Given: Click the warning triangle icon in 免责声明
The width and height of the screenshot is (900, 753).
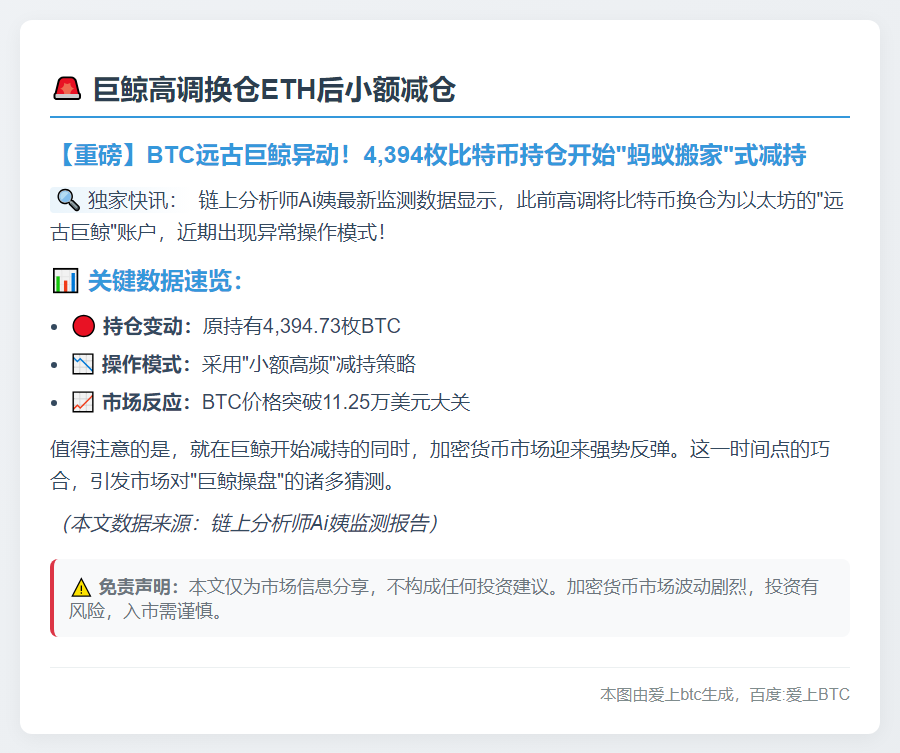Looking at the screenshot, I should click(x=79, y=588).
